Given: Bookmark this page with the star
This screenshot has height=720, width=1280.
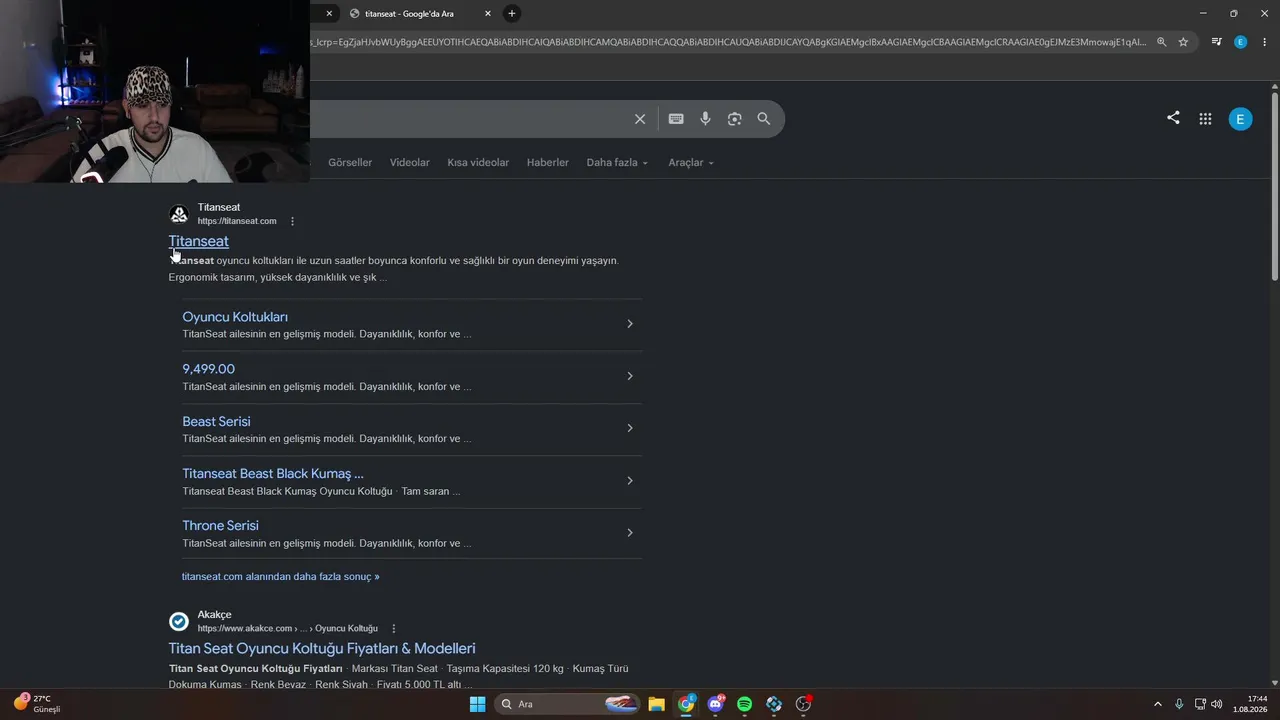Looking at the screenshot, I should point(1183,42).
